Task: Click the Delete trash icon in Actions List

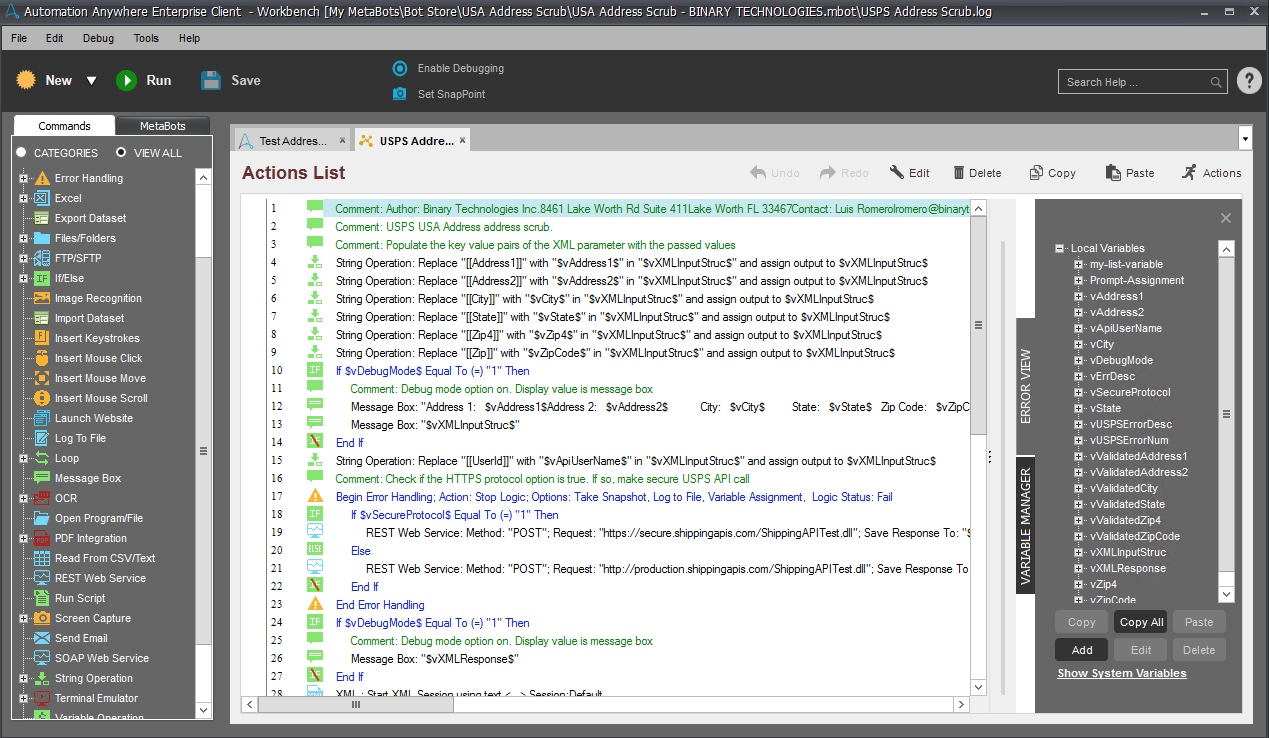Action: (x=959, y=173)
